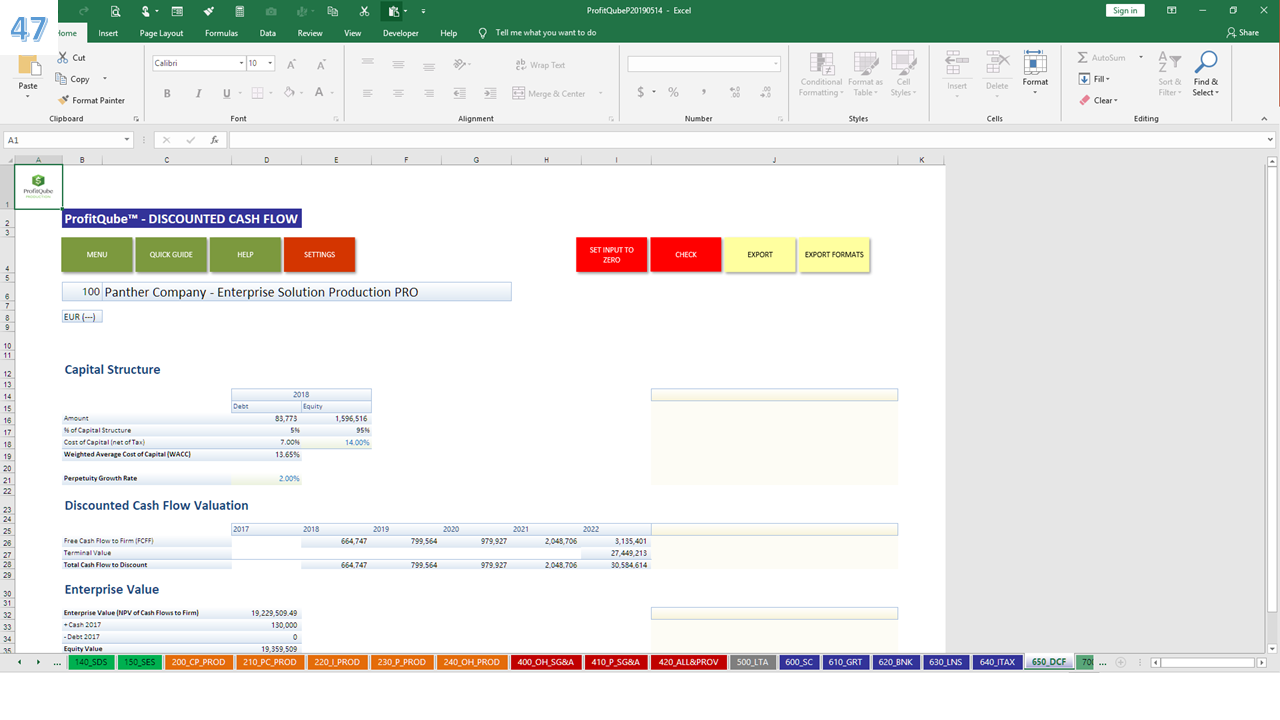1280x720 pixels.
Task: Click the scissors icon in quick access toolbar
Action: [364, 11]
